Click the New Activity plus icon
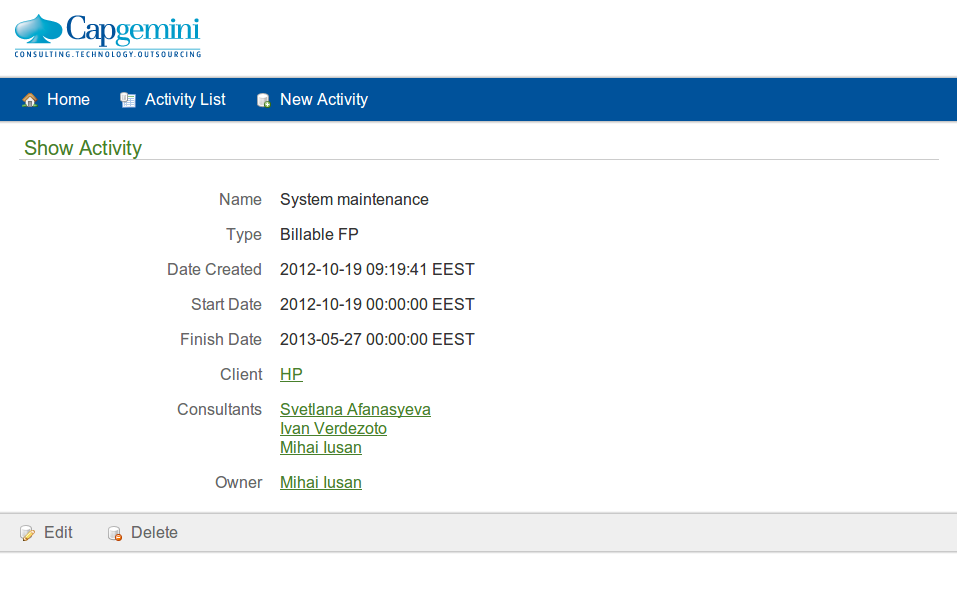 (x=263, y=100)
